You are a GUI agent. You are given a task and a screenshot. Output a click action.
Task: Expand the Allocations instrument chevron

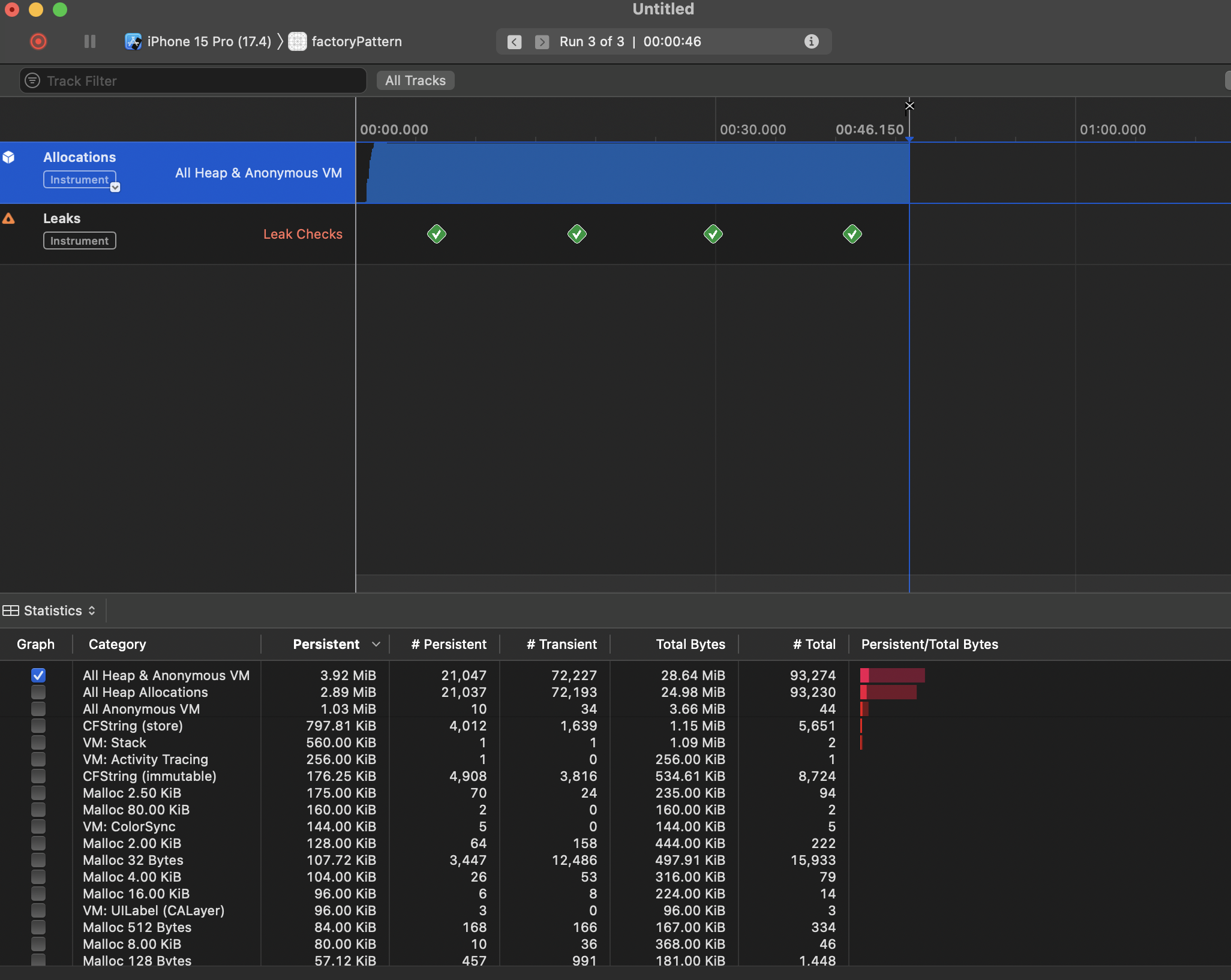point(115,187)
